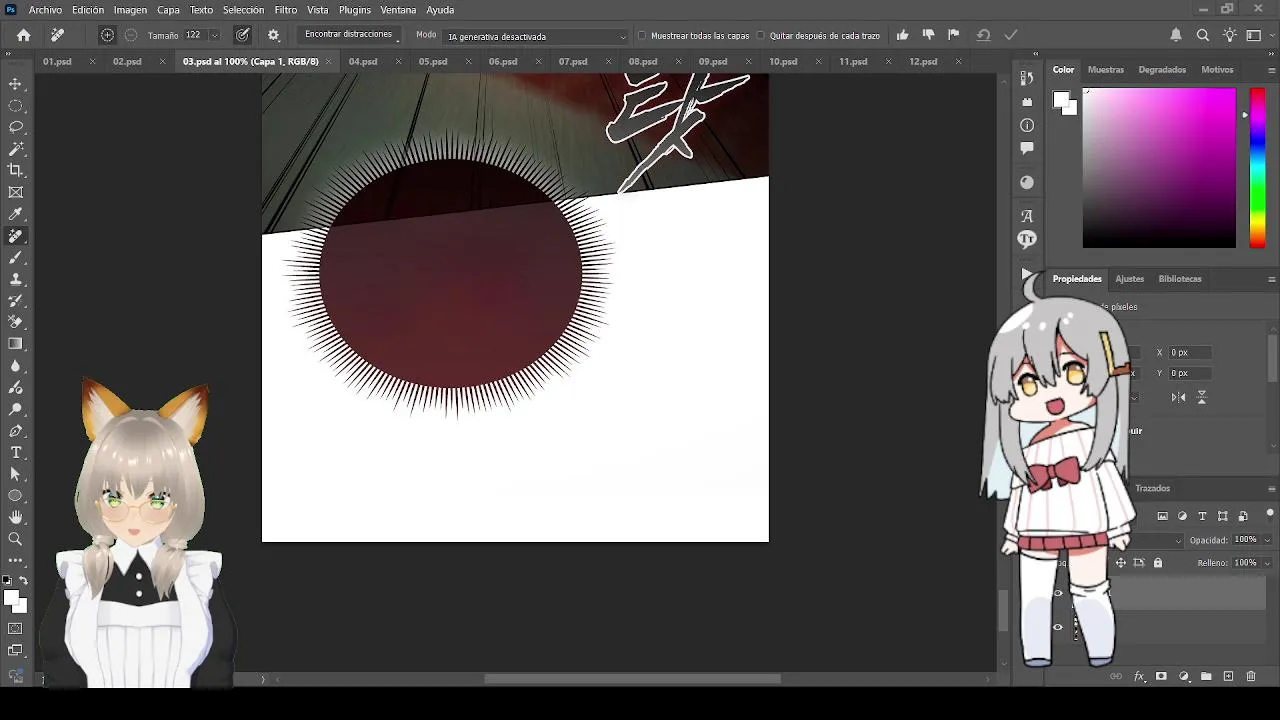1280x720 pixels.
Task: Pick a color in the magenta color field
Action: (1159, 168)
